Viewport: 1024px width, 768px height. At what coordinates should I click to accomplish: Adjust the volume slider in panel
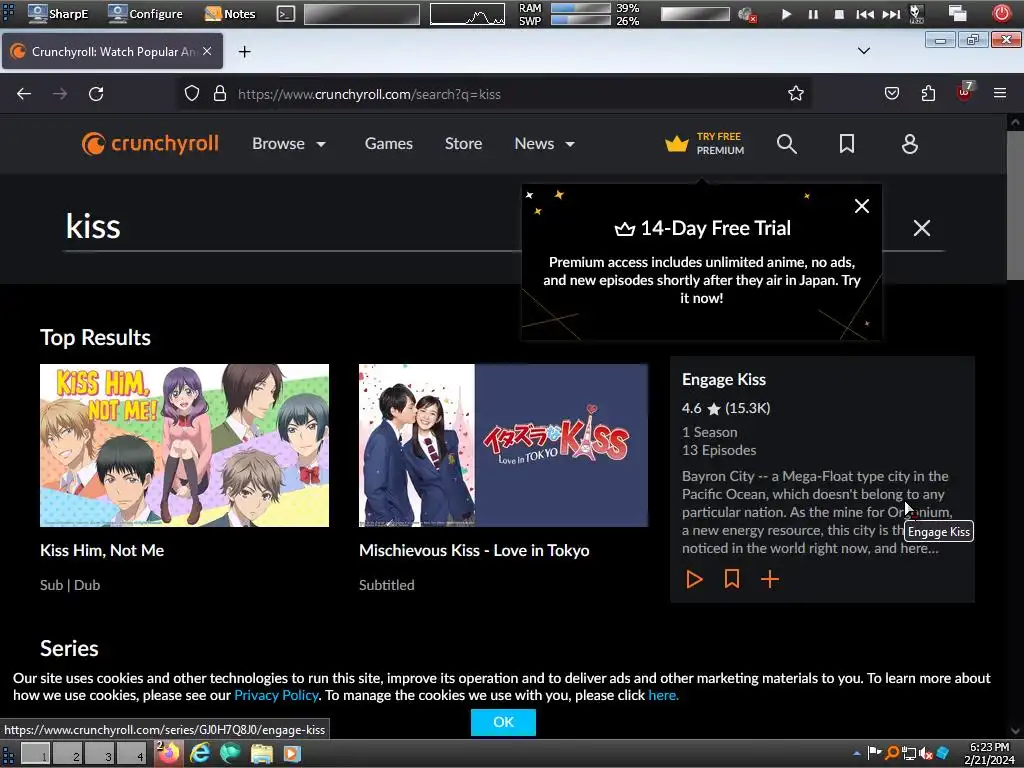(695, 14)
